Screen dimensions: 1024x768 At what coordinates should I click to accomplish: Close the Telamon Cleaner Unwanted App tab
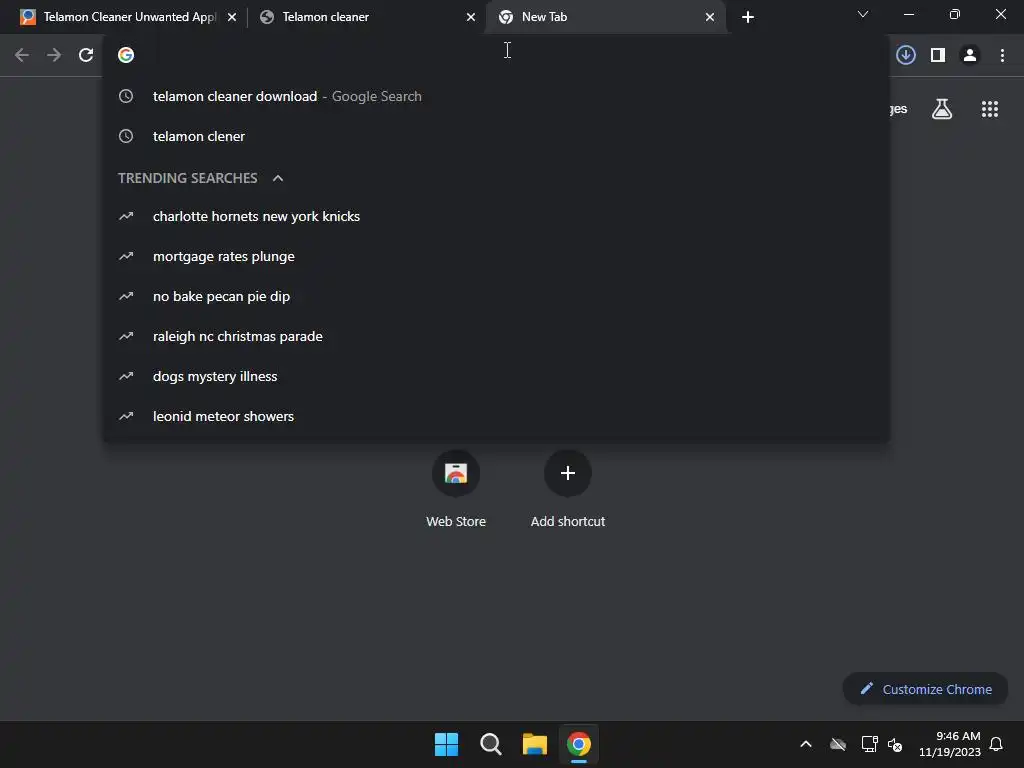coord(232,17)
